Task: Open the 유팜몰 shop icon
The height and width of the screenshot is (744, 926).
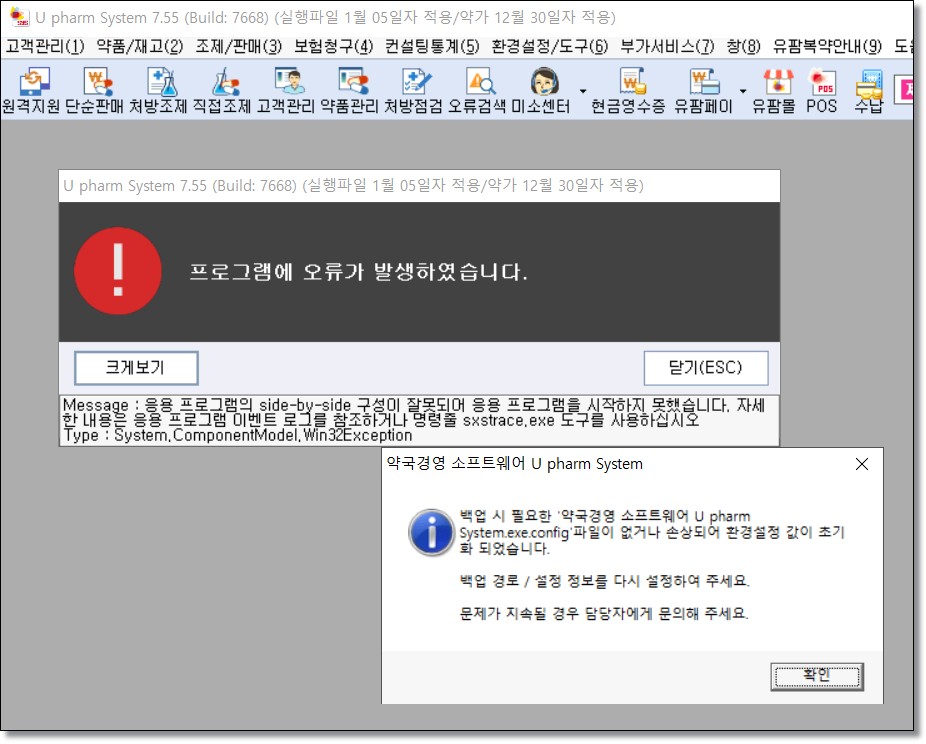Action: point(778,89)
